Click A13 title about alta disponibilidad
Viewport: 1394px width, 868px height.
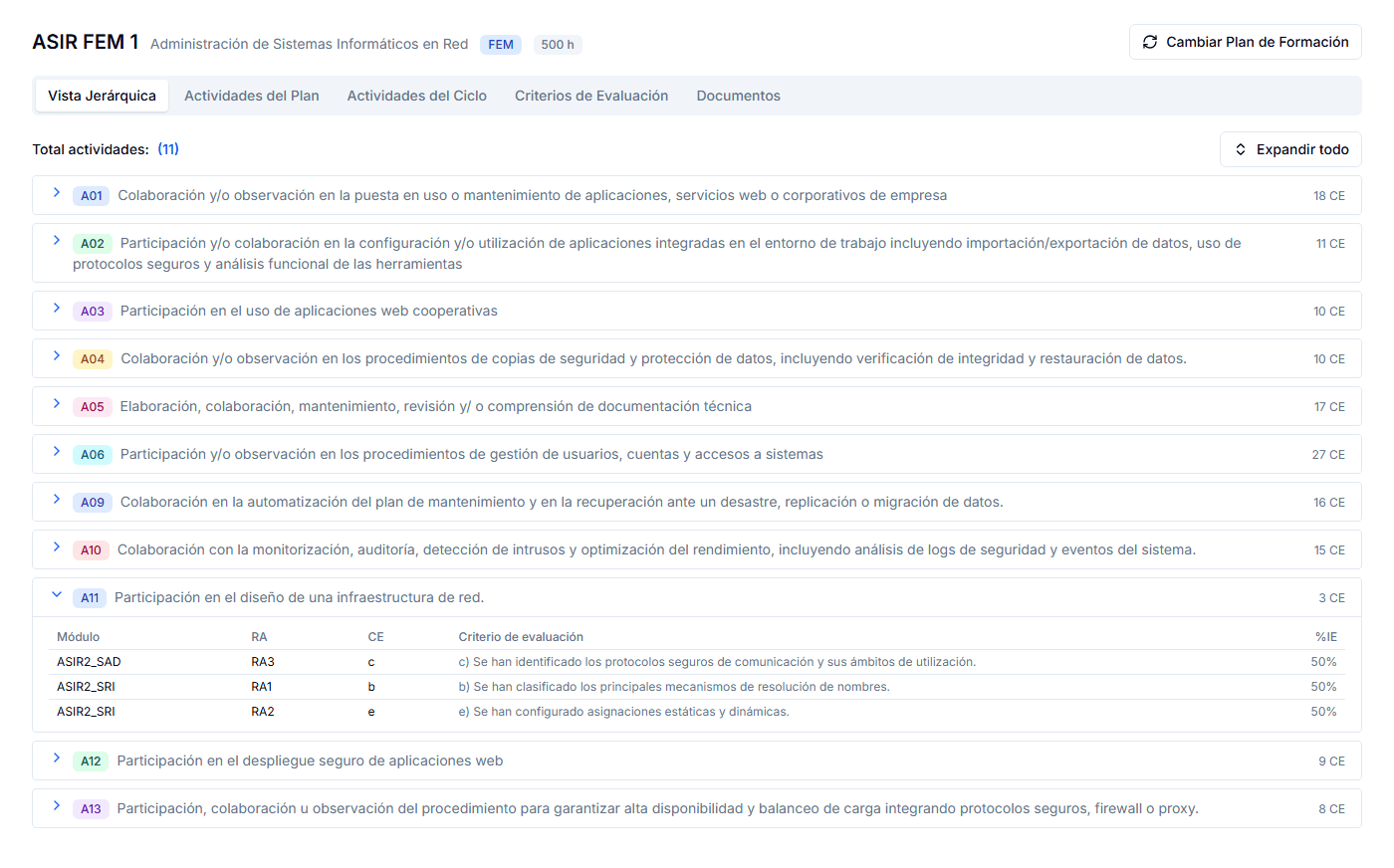[657, 809]
